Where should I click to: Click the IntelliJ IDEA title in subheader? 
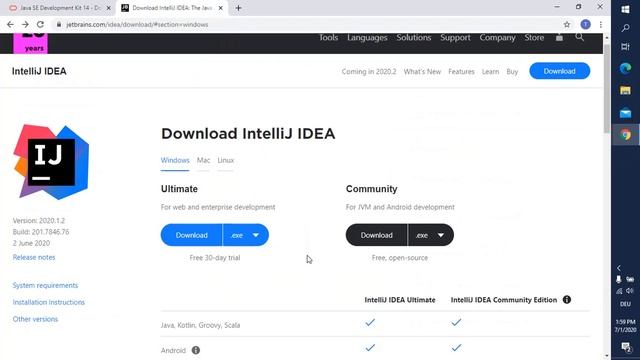(39, 71)
